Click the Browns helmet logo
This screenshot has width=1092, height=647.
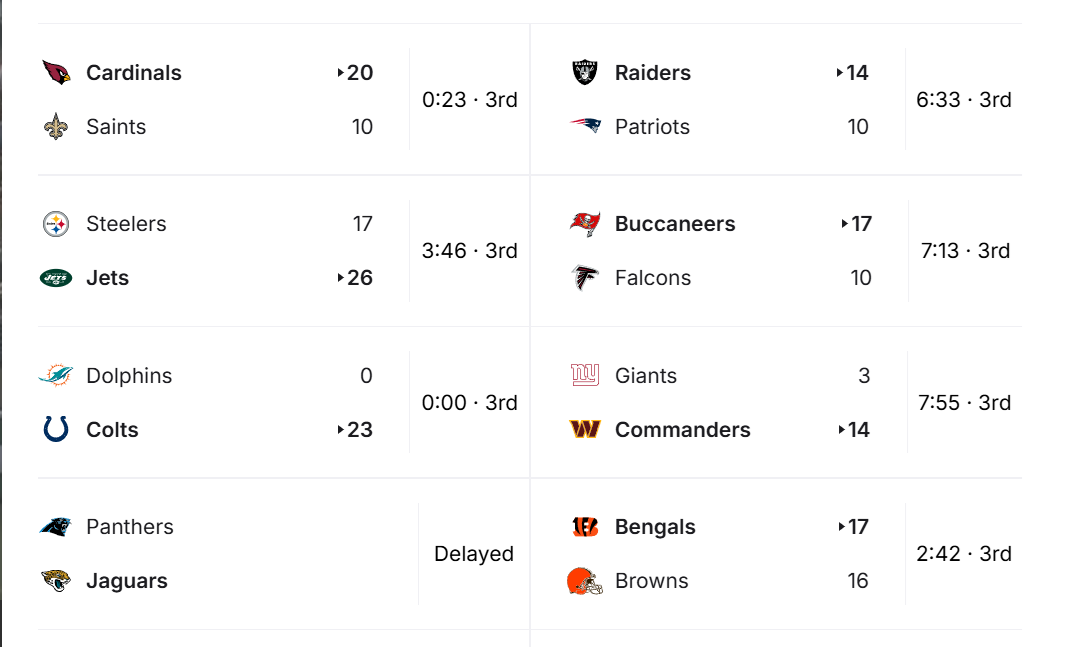585,581
